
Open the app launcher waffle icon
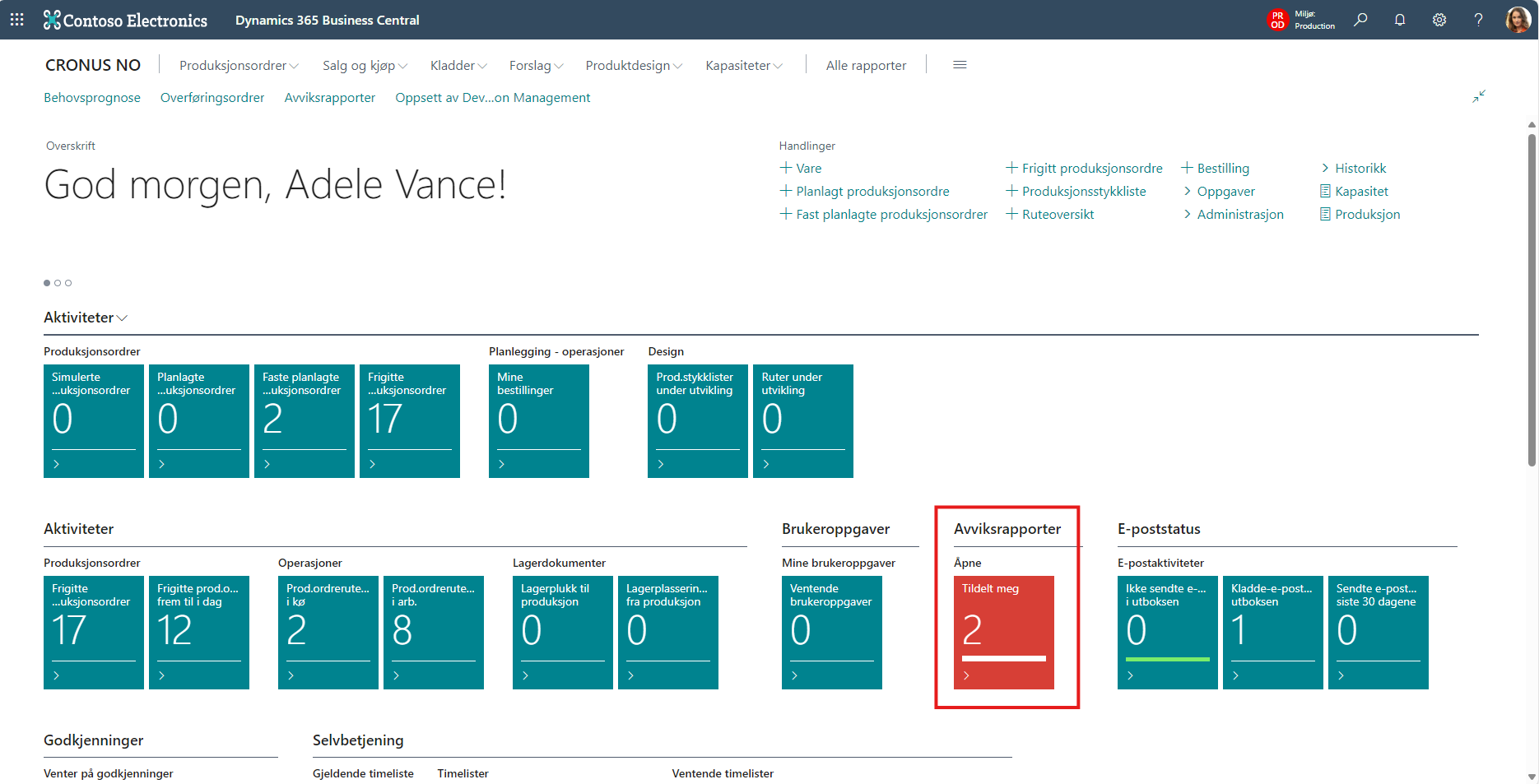click(16, 20)
